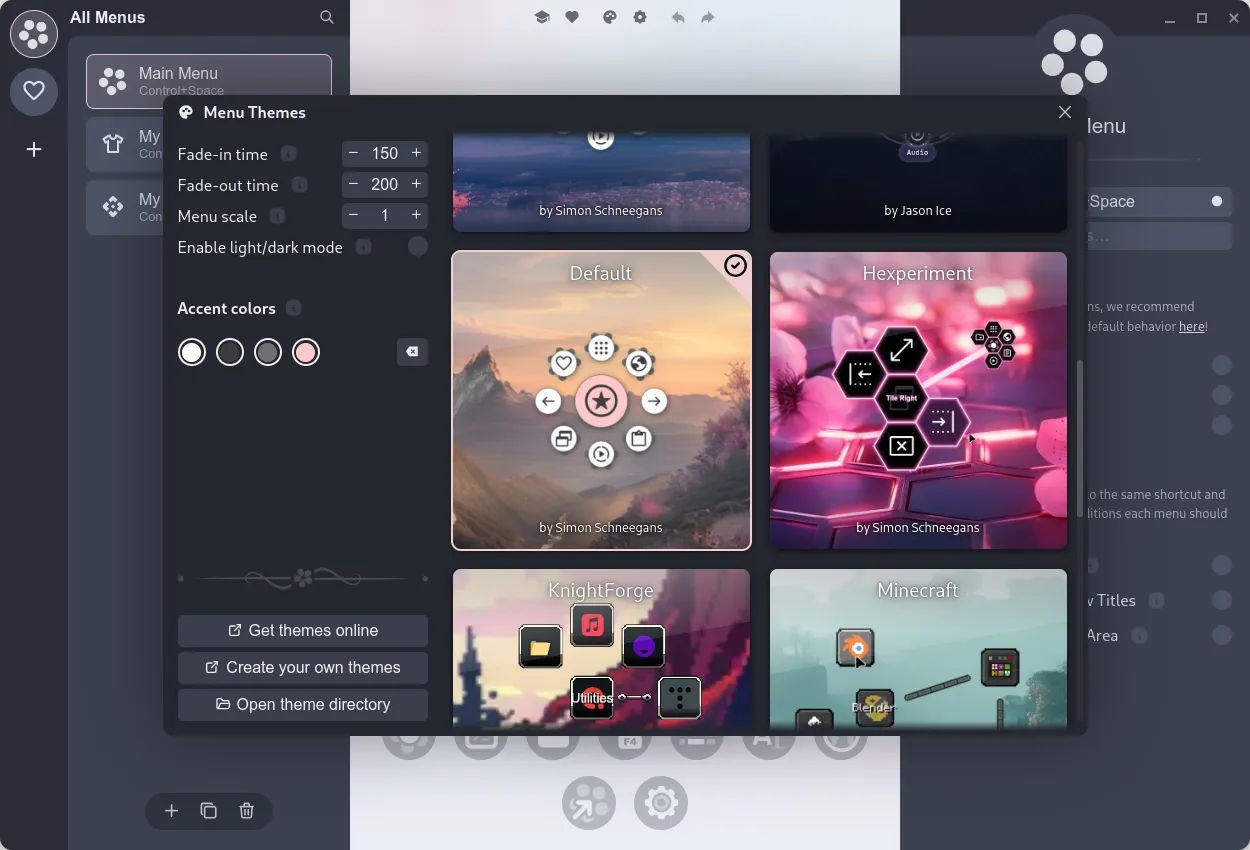Add a new menu with the sidebar plus
This screenshot has width=1250, height=850.
pyautogui.click(x=33, y=149)
